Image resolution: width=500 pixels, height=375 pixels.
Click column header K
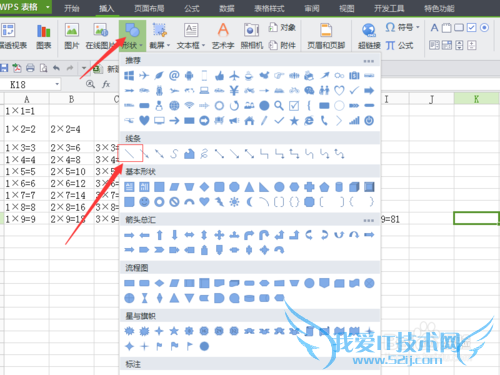click(x=476, y=99)
